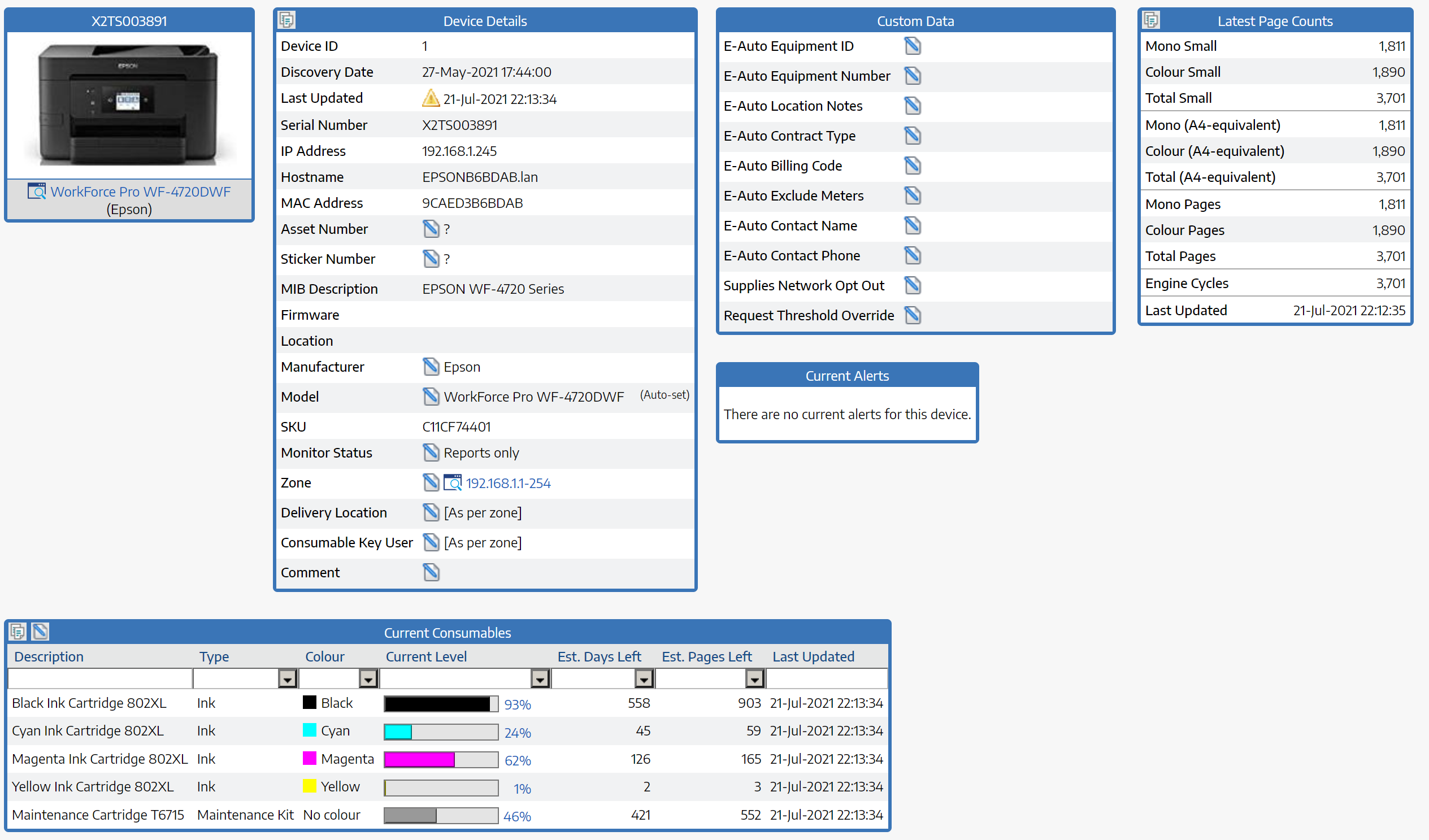Select the SKU value C11CF74401
The height and width of the screenshot is (840, 1429).
click(457, 427)
